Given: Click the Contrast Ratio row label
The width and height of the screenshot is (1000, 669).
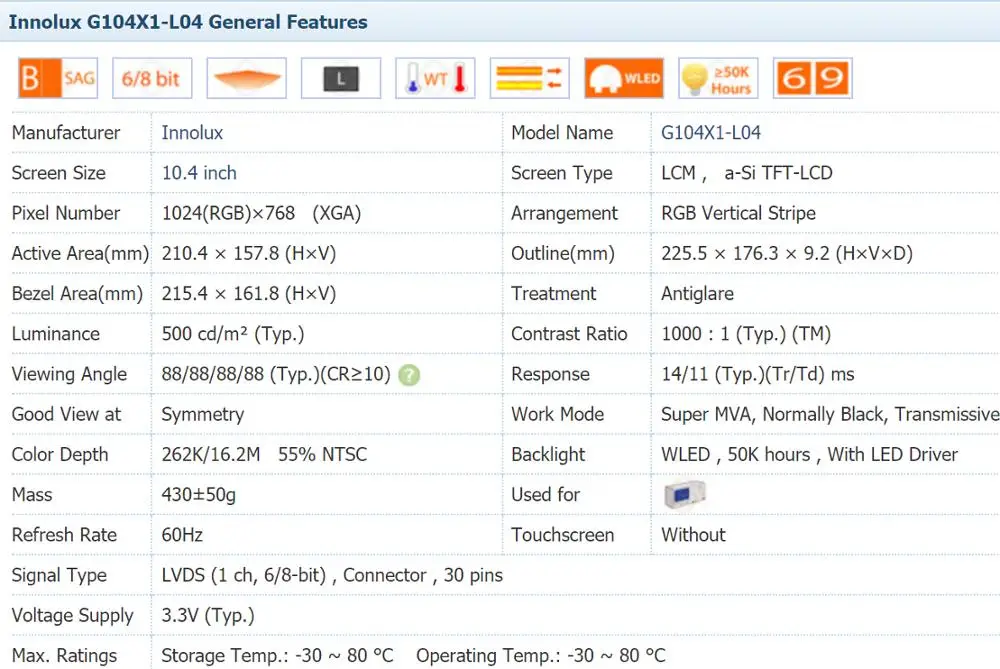Looking at the screenshot, I should pos(569,334).
